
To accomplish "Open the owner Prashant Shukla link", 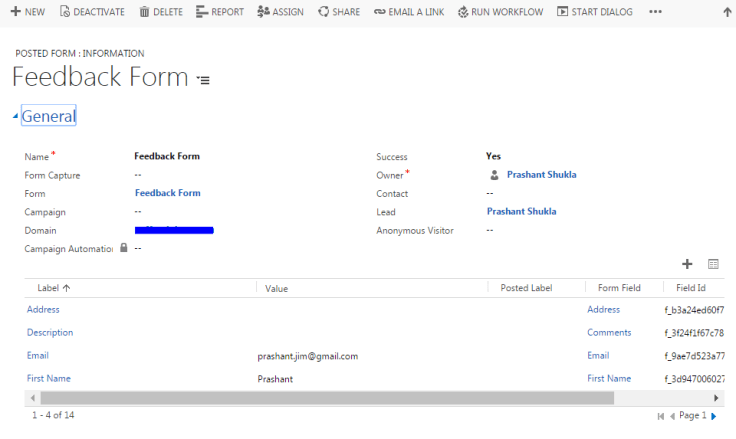I will coord(541,175).
